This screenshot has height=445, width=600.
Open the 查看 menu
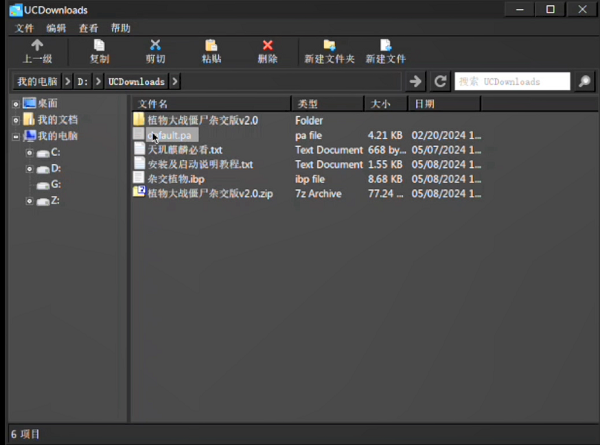(89, 28)
